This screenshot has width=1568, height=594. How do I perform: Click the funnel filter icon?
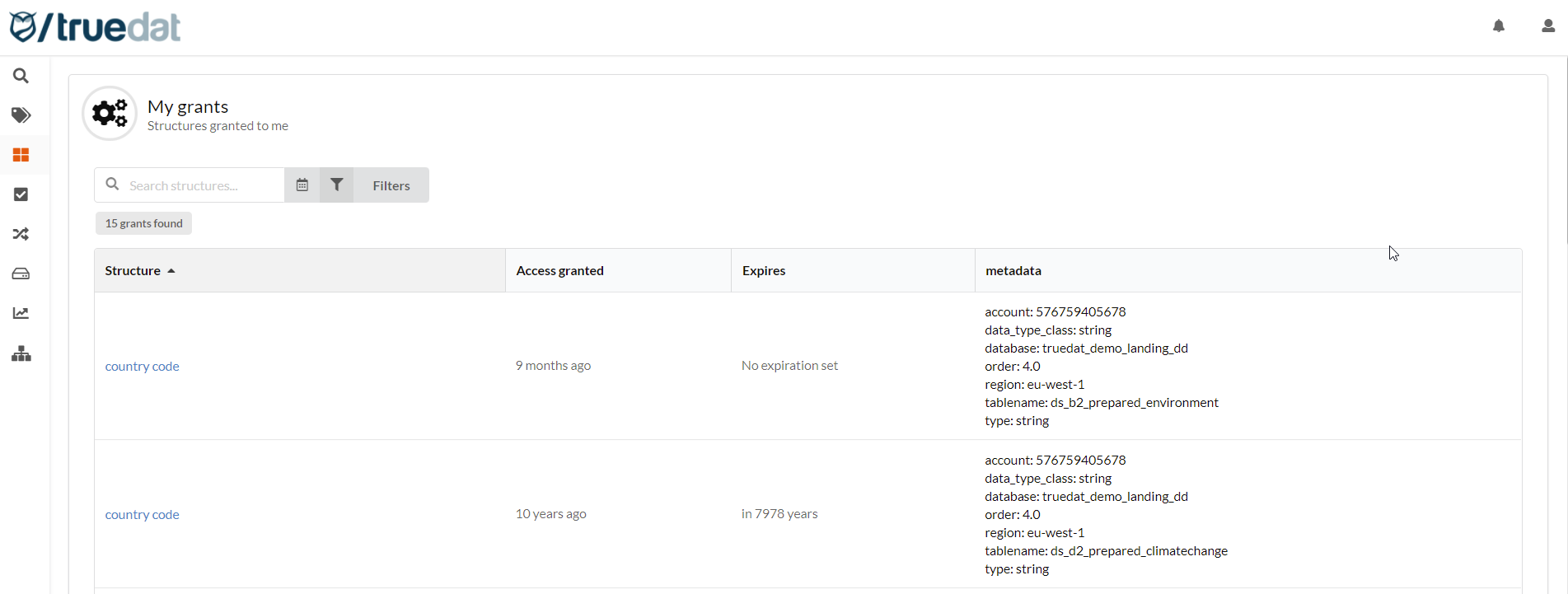point(337,185)
